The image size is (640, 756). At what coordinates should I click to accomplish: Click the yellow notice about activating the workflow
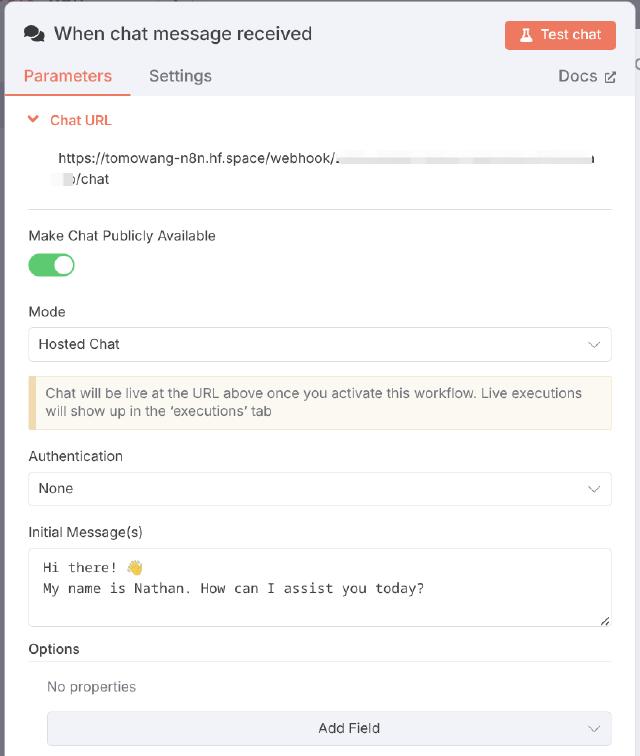point(319,402)
